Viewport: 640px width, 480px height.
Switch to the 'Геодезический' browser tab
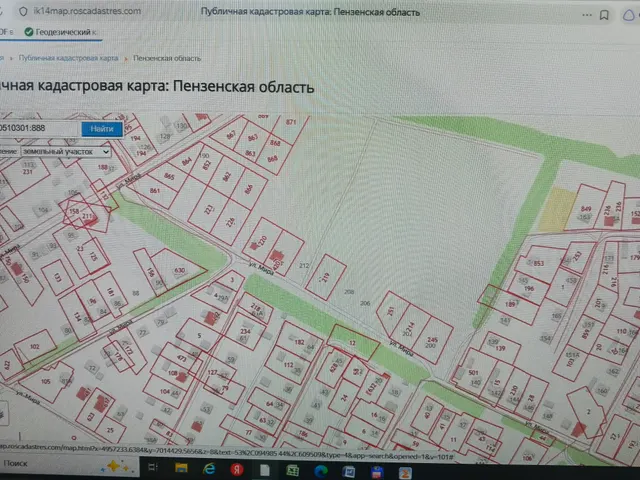[60, 32]
